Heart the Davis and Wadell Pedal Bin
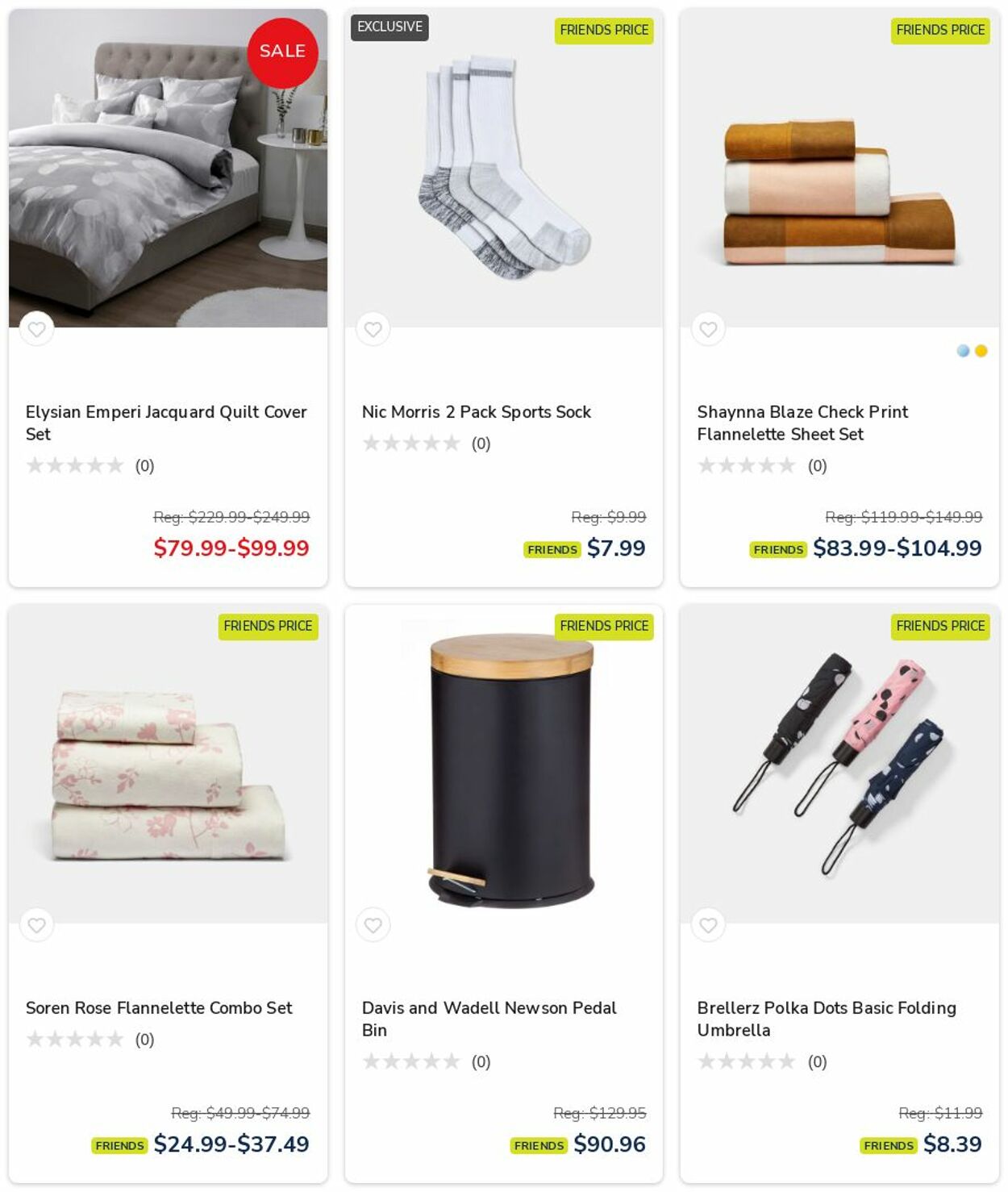This screenshot has height=1192, width=1008. tap(373, 925)
